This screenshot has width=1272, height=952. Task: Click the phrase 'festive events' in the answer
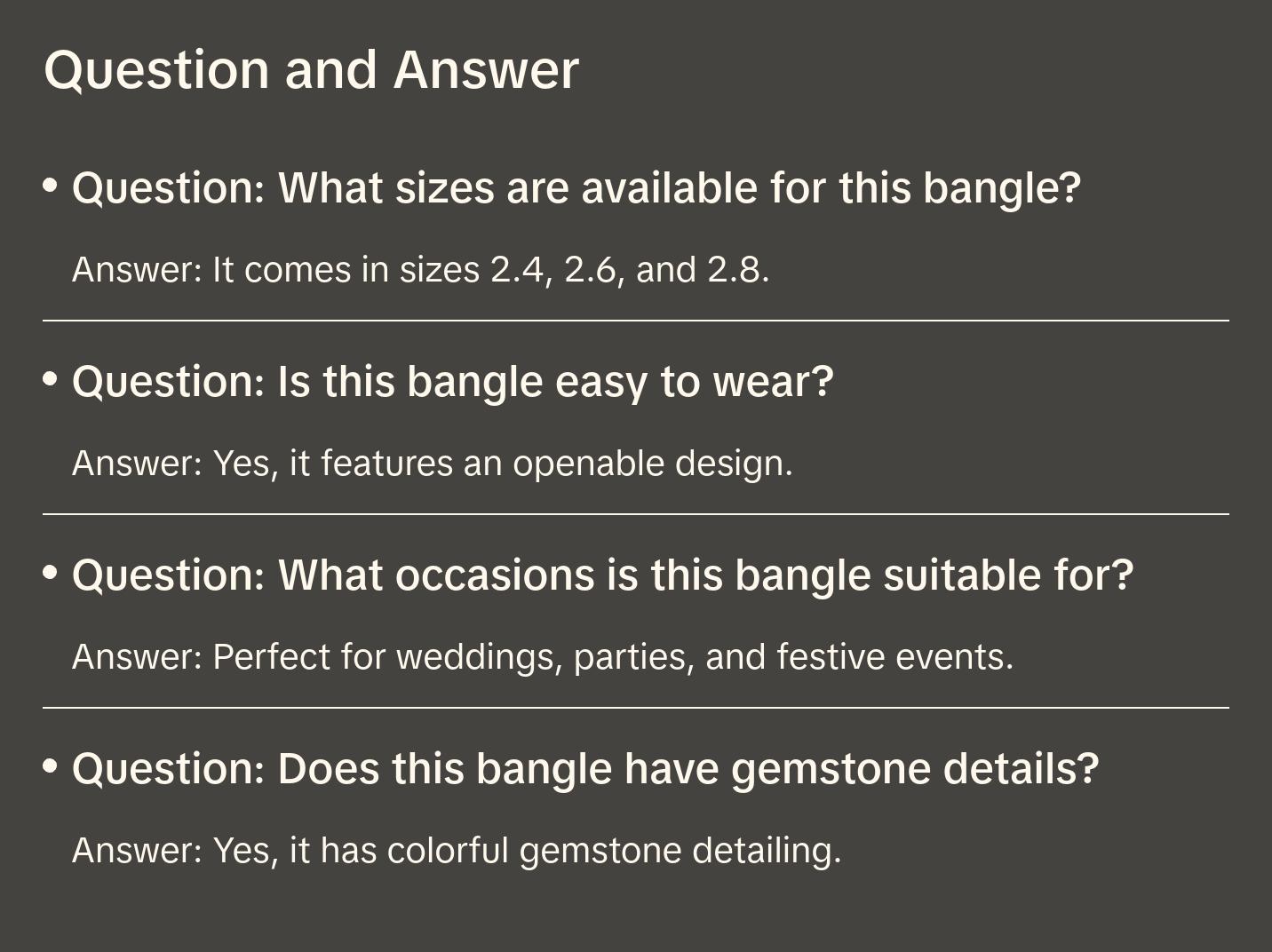pyautogui.click(x=894, y=657)
